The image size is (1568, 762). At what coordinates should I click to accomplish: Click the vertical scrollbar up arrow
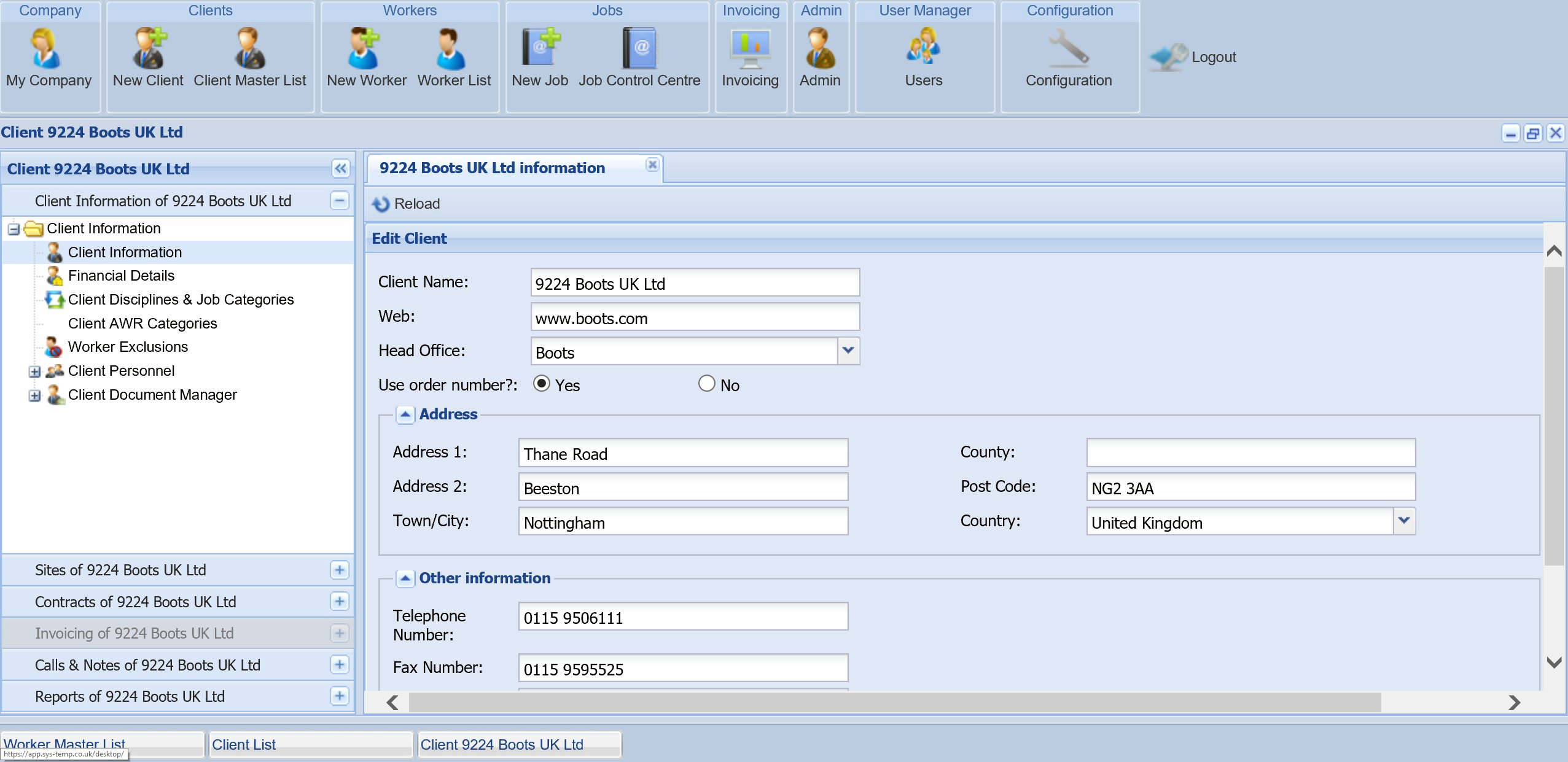point(1554,251)
